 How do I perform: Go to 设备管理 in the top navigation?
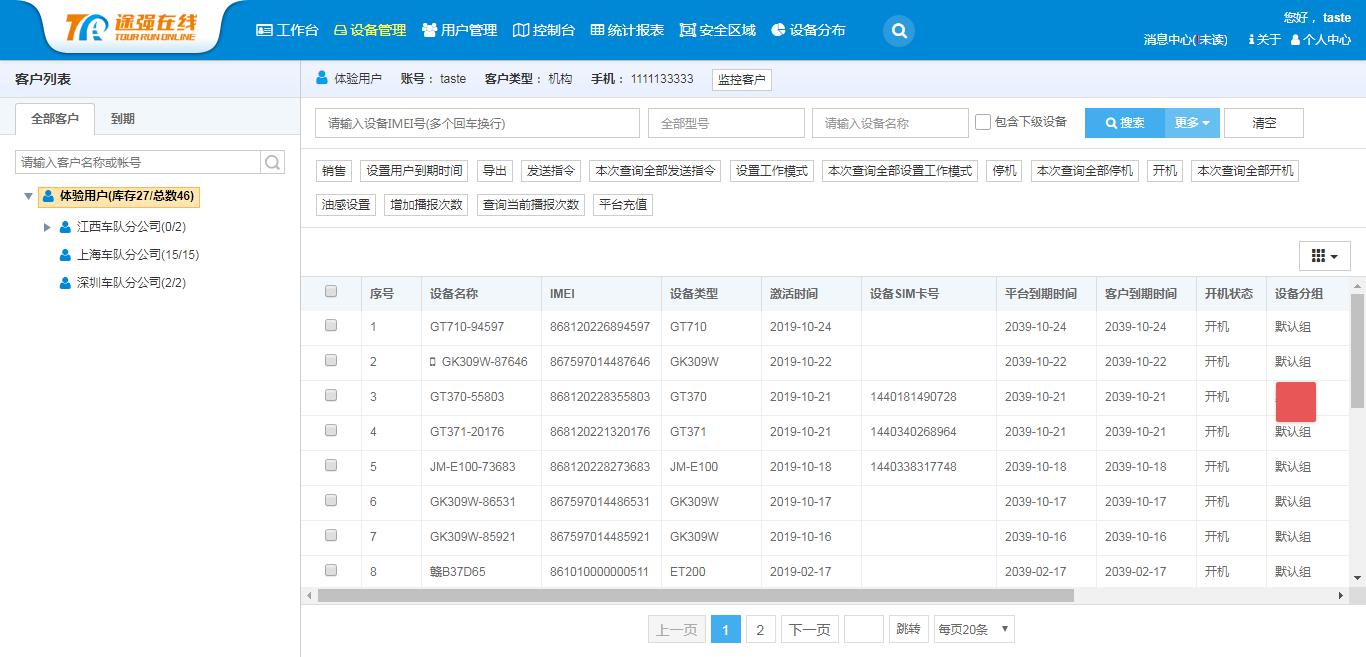pos(370,30)
